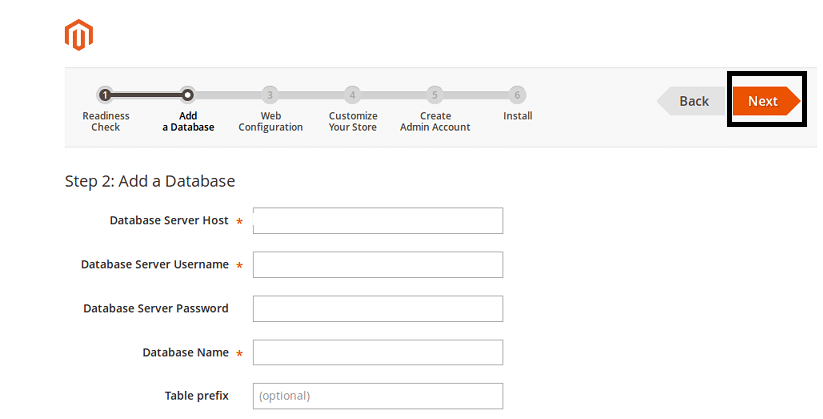Click step 5 circle in wizard
823x419 pixels.
(435, 95)
